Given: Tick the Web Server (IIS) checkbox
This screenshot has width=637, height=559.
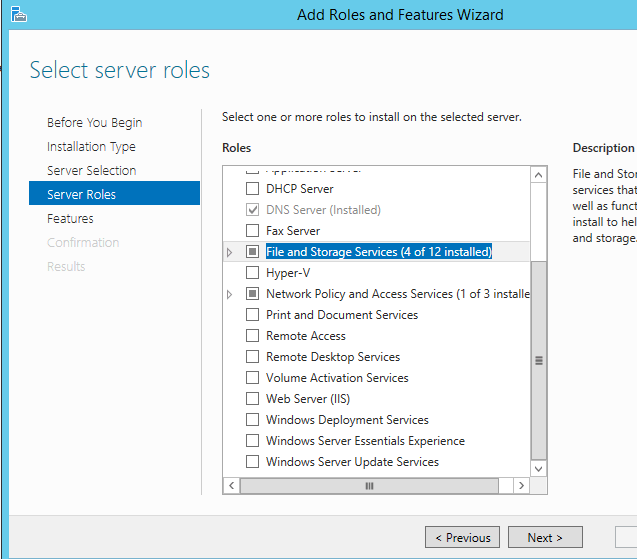Looking at the screenshot, I should [252, 399].
